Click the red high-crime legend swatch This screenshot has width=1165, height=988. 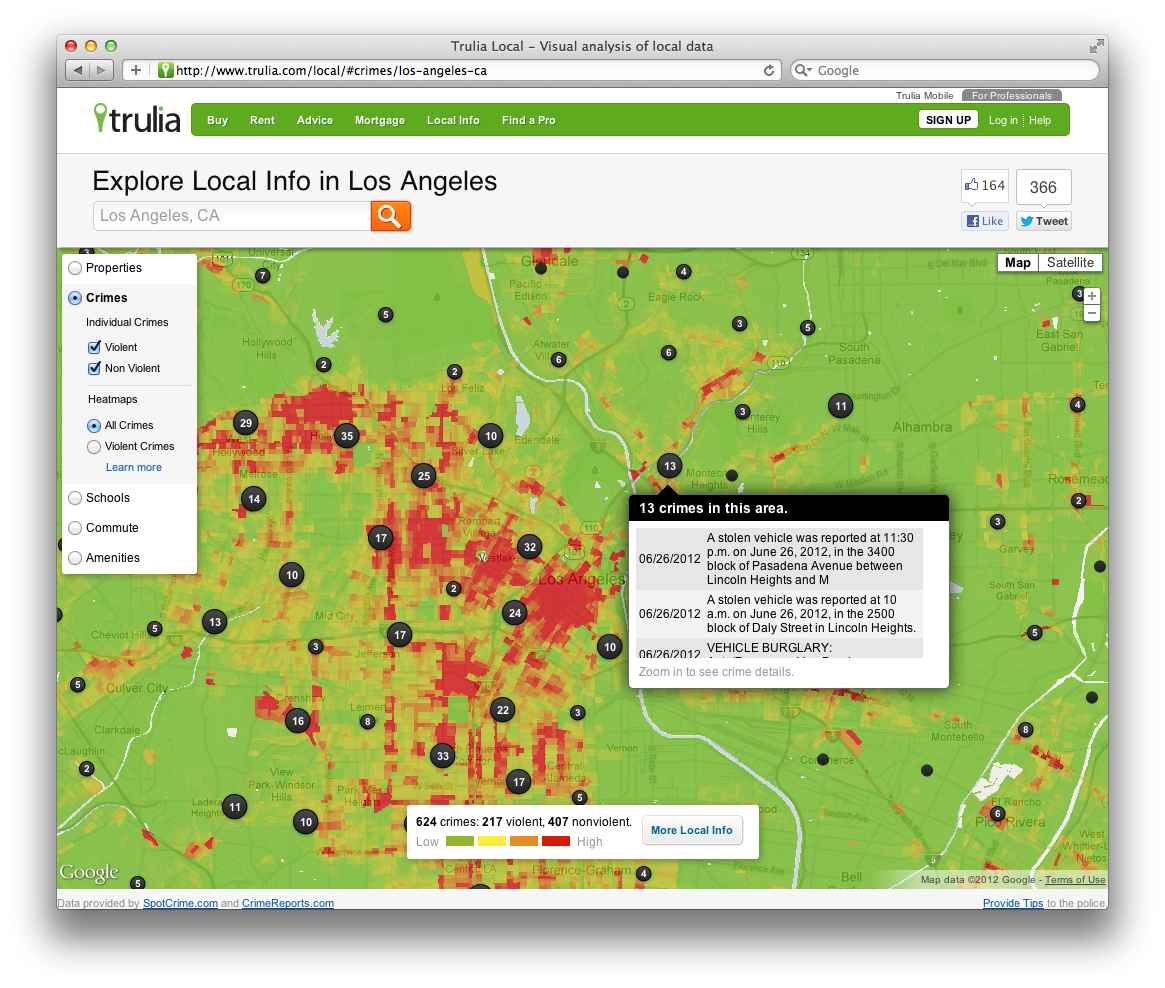pos(556,842)
